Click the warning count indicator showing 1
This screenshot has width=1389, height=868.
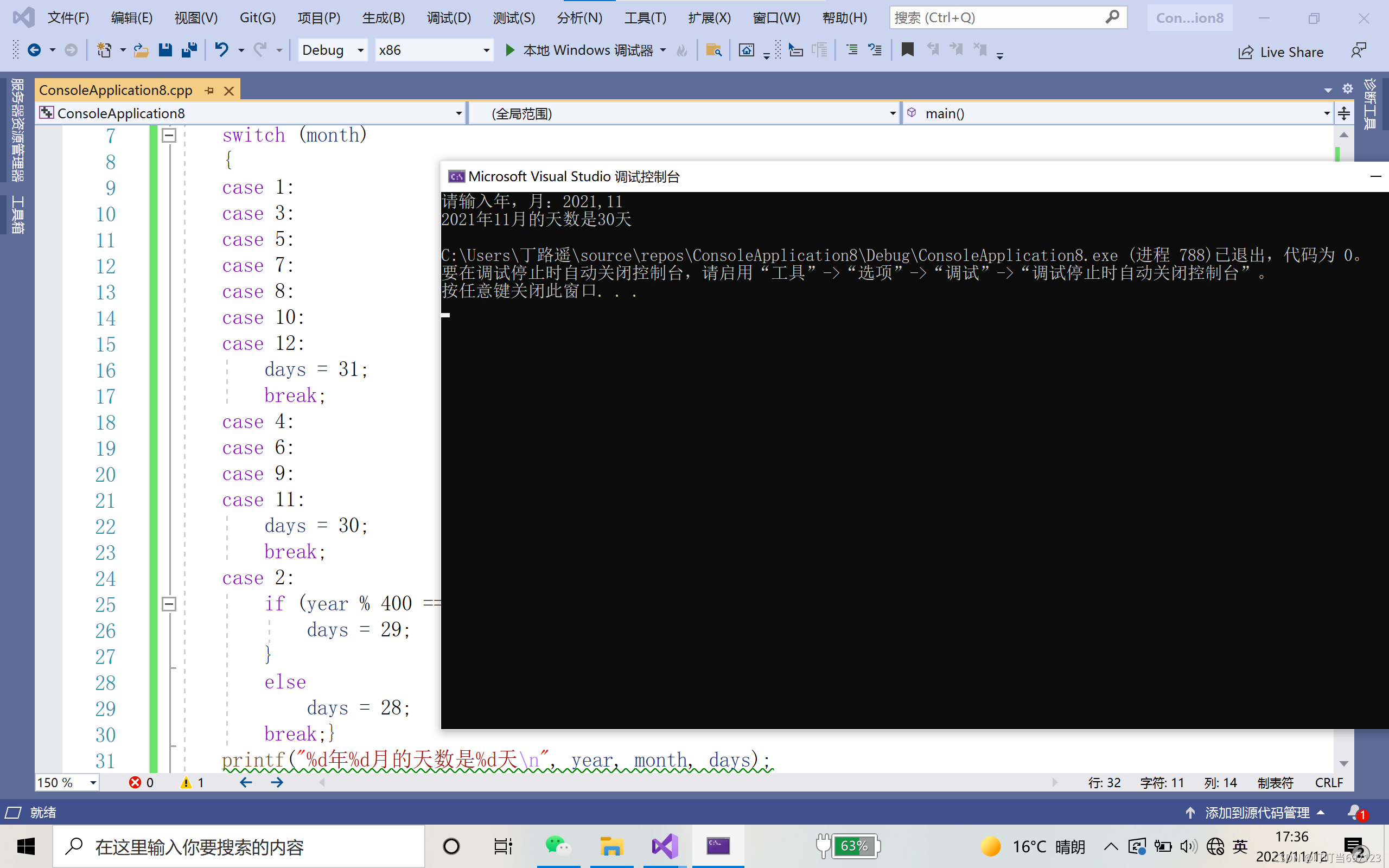pyautogui.click(x=192, y=782)
